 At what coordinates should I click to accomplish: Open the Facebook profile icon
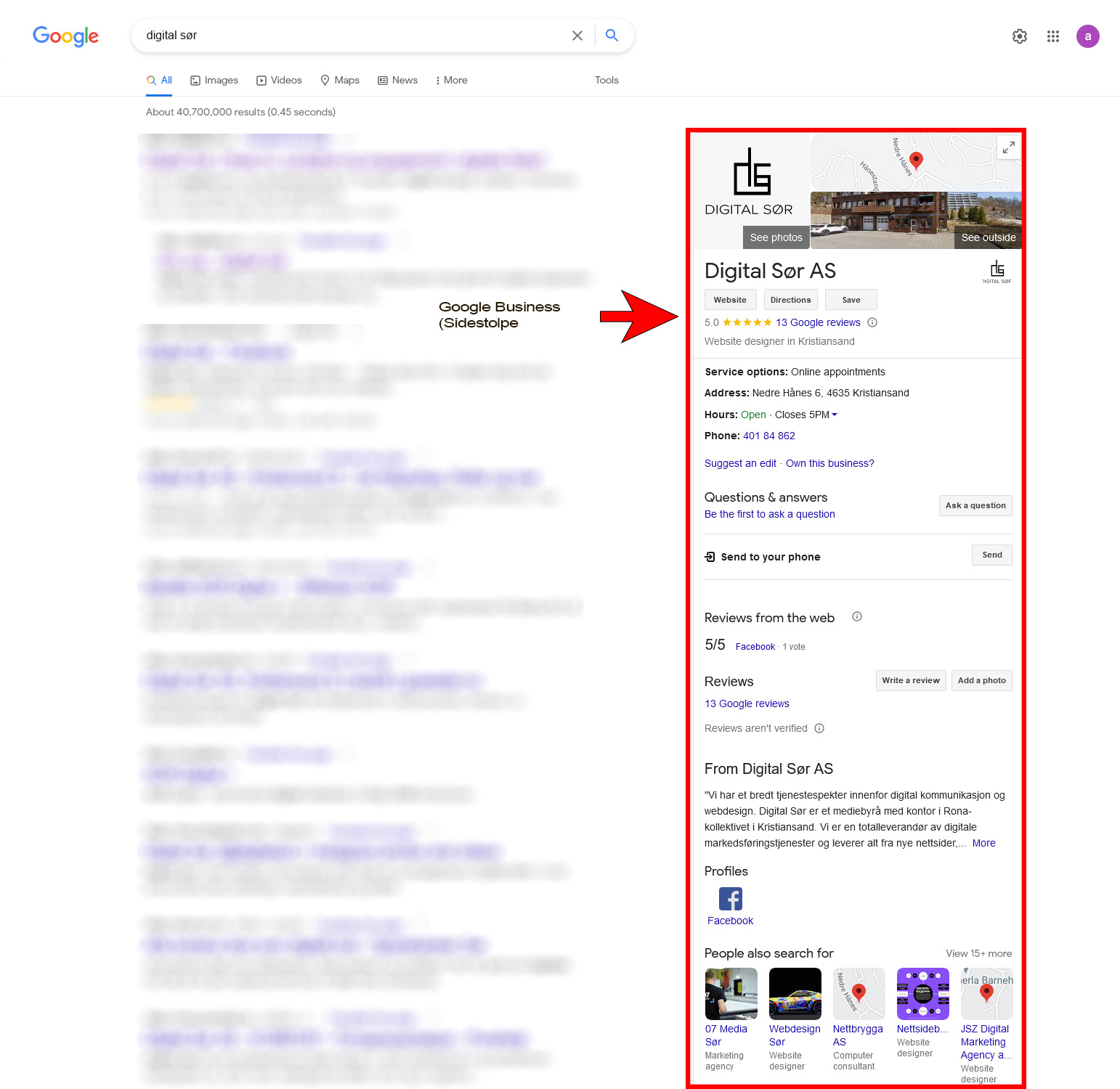pyautogui.click(x=730, y=899)
